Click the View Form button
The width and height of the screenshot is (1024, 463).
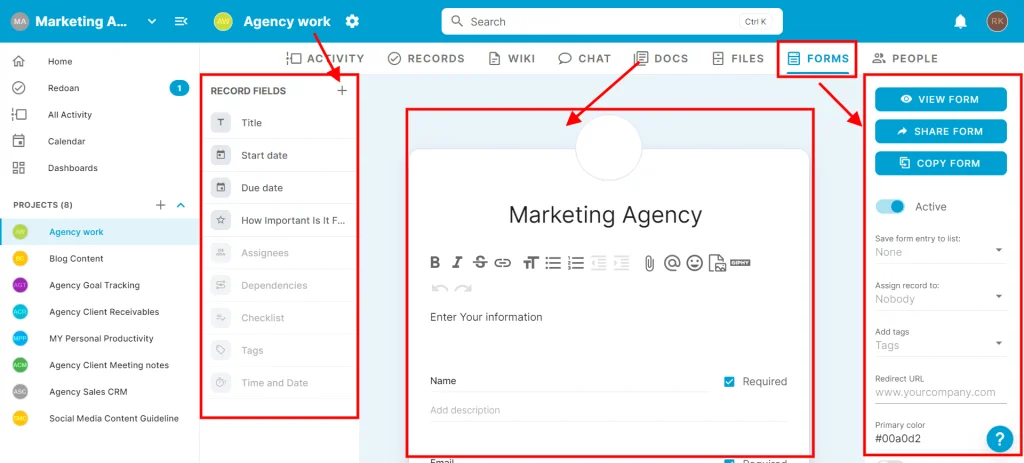940,99
